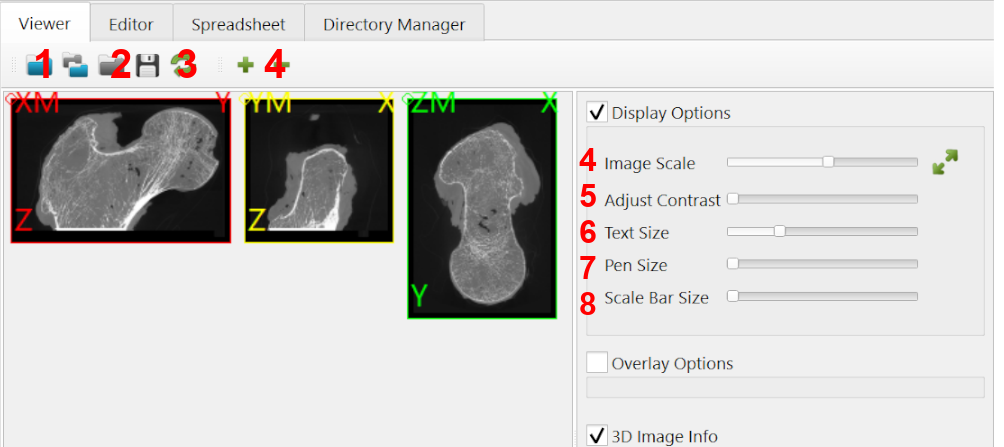Viewport: 1004px width, 447px height.
Task: Click the Text Size slider track
Action: [822, 231]
